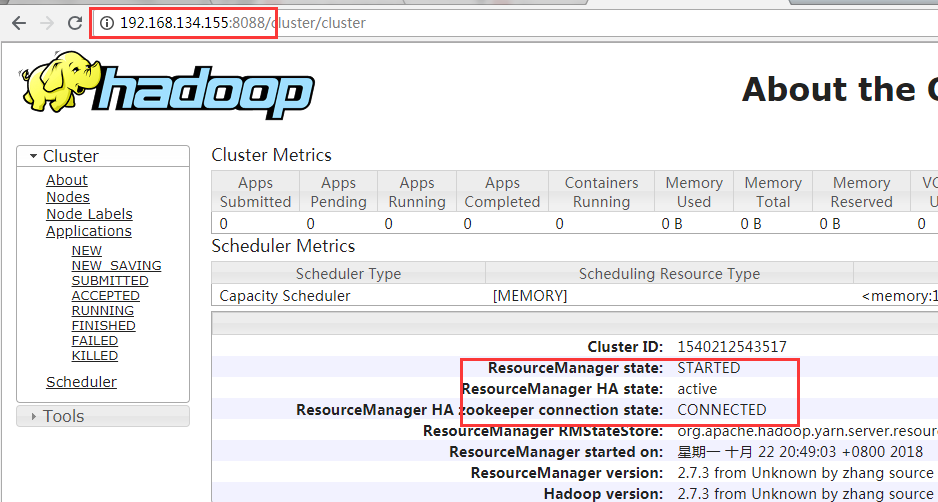Filter applications by NEW_SAVING state
Viewport: 938px width, 502px height.
click(x=117, y=266)
